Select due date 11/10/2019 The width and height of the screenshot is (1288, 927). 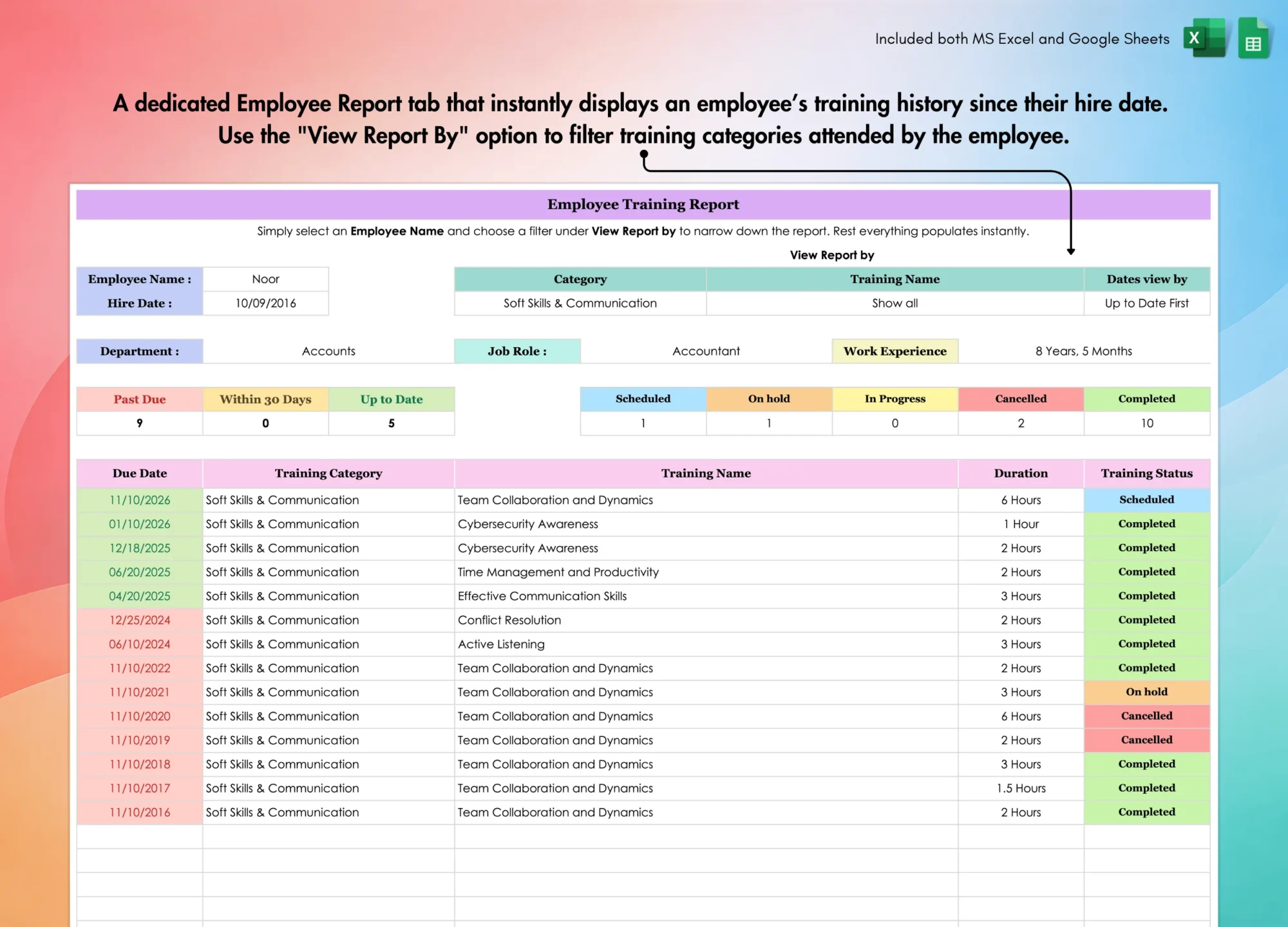pos(140,740)
